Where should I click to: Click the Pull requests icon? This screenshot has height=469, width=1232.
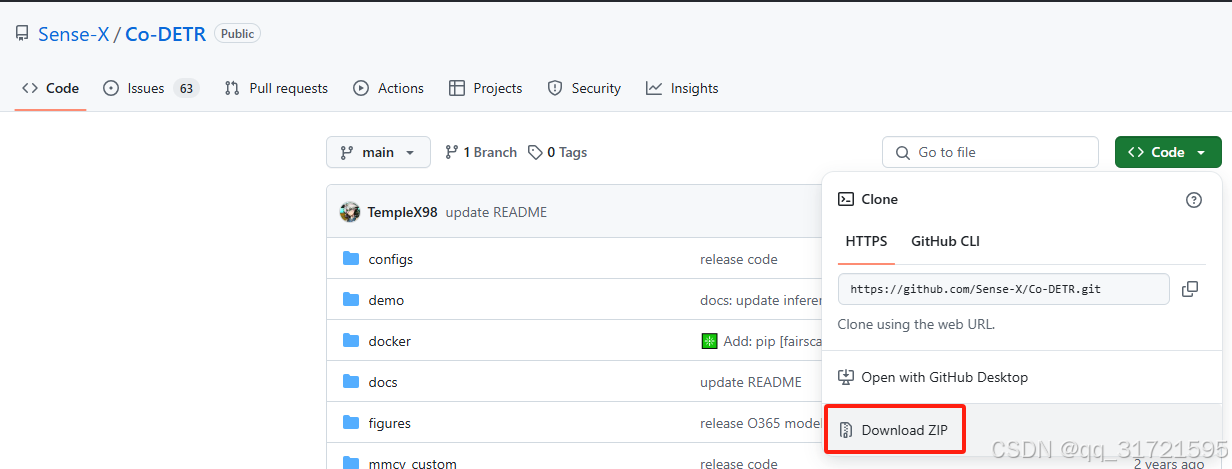pyautogui.click(x=232, y=88)
